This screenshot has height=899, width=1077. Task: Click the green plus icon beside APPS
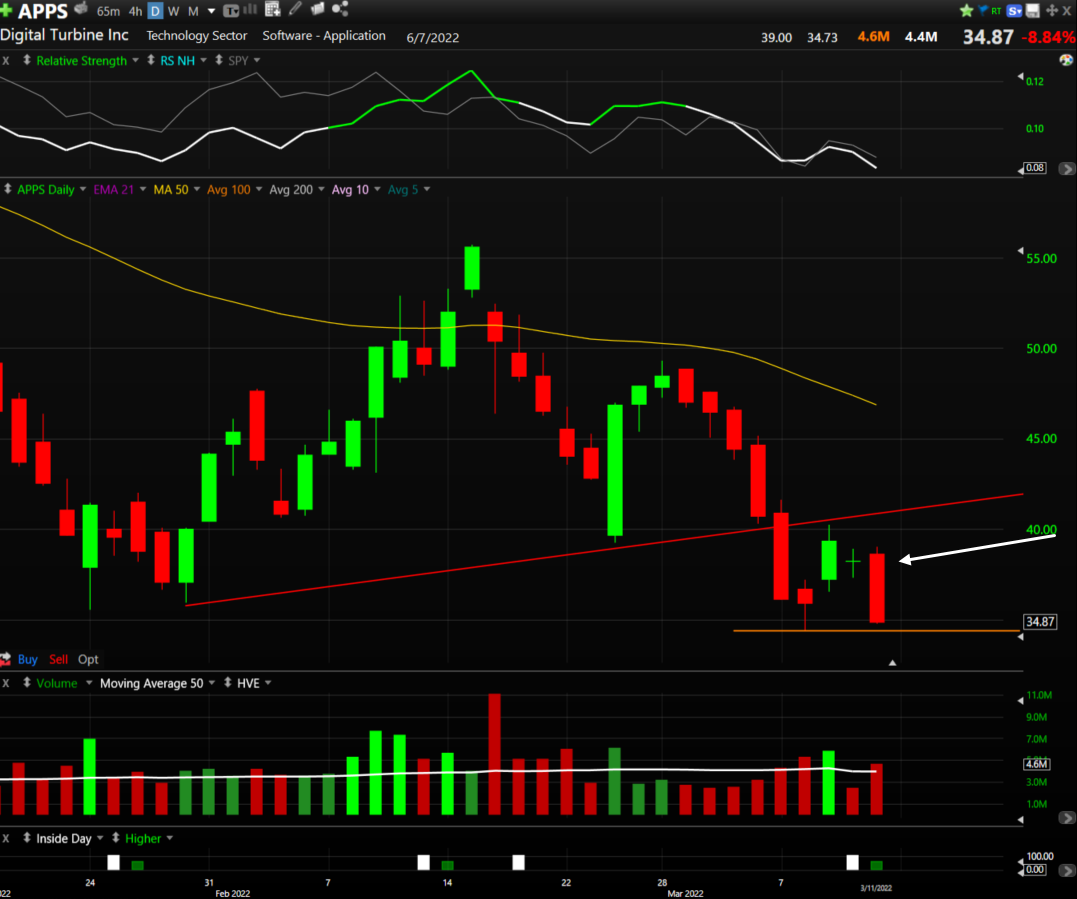tap(6, 10)
